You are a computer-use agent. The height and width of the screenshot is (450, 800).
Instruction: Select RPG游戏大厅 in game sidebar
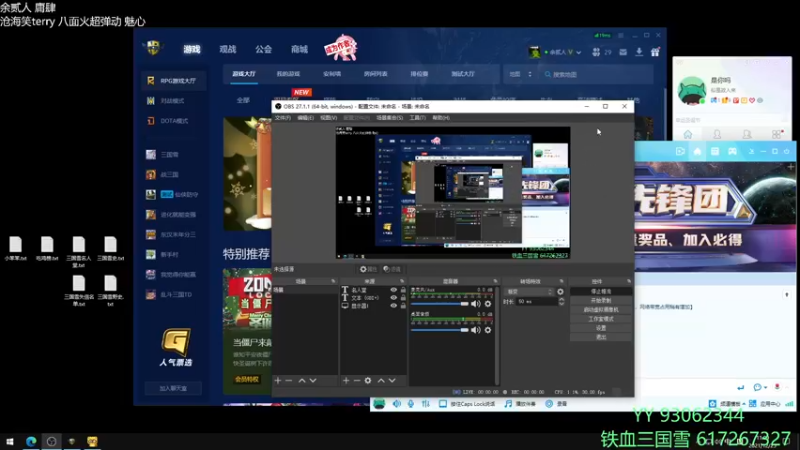[x=173, y=81]
